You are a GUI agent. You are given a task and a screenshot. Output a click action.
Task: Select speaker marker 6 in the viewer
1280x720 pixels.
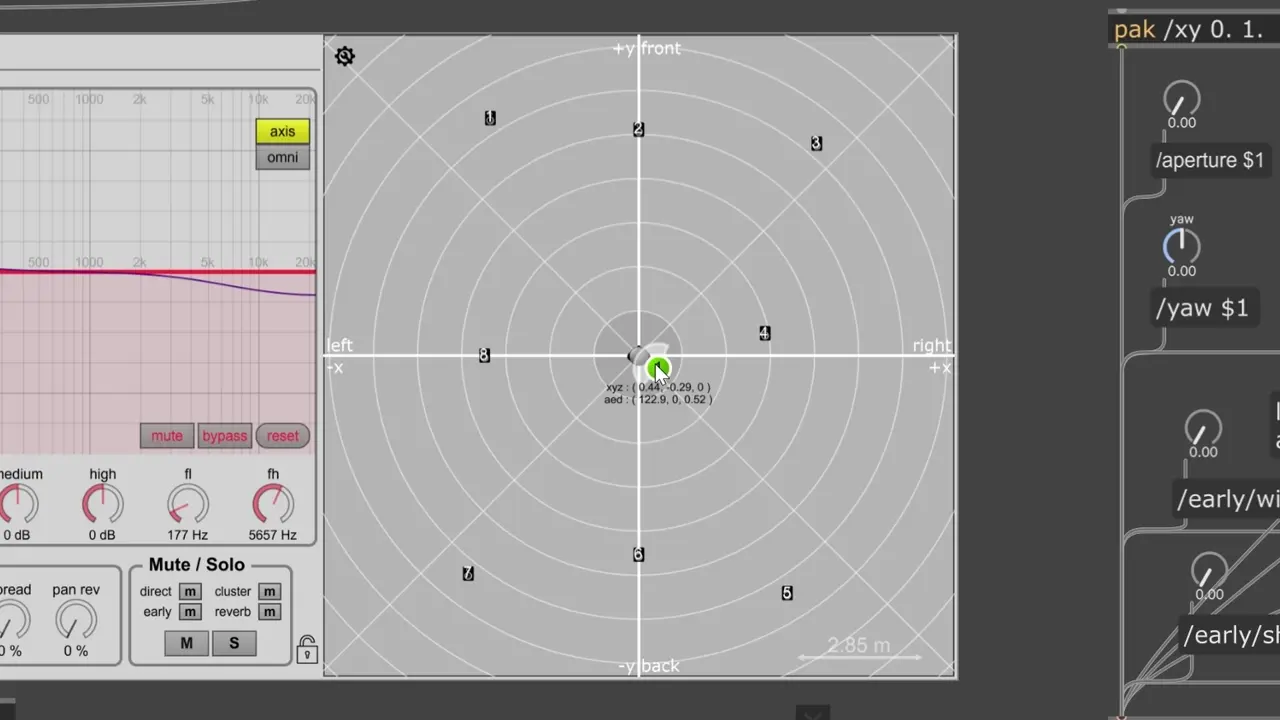[x=639, y=555]
